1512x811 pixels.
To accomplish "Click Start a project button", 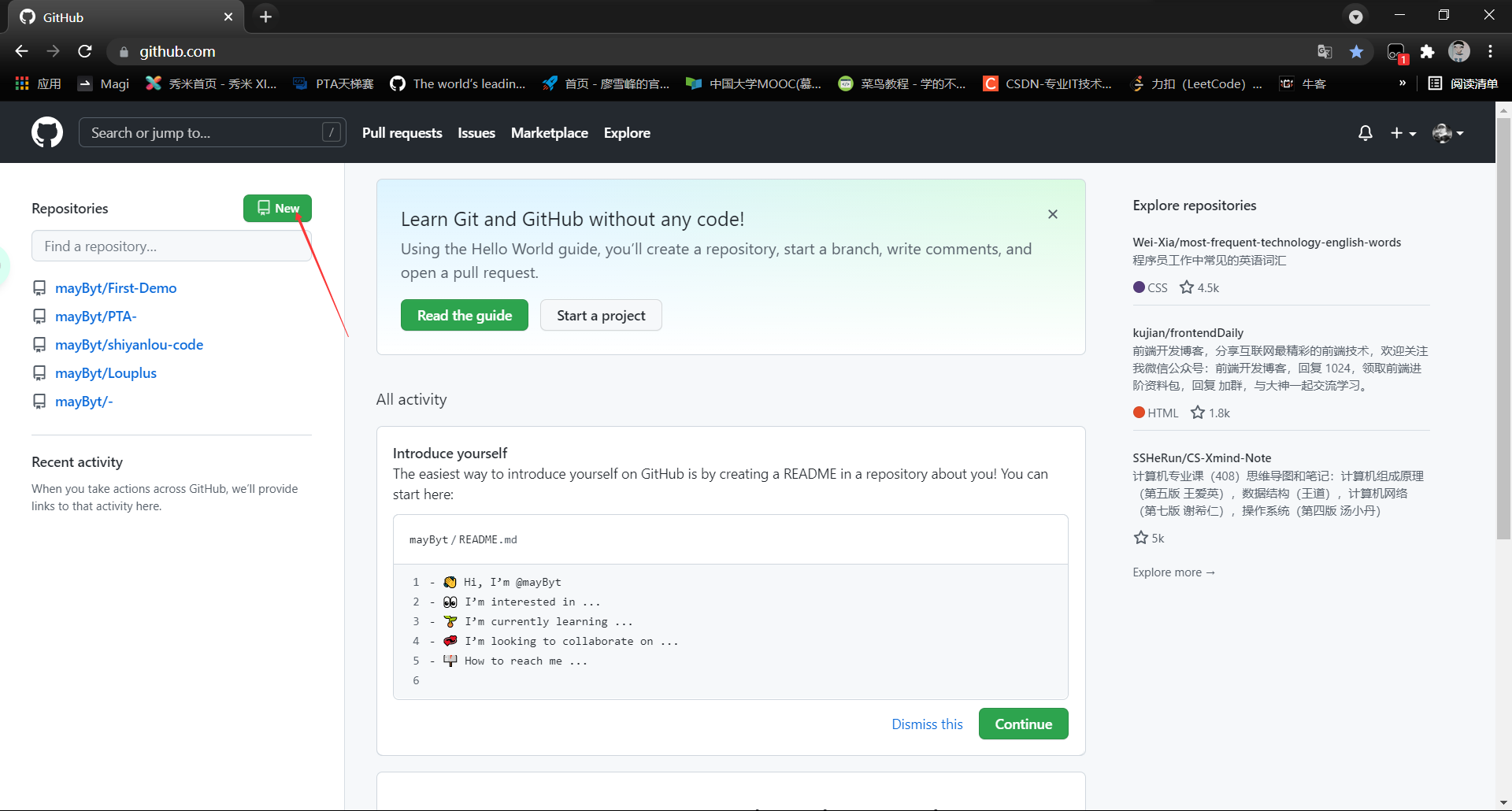I will 601,315.
